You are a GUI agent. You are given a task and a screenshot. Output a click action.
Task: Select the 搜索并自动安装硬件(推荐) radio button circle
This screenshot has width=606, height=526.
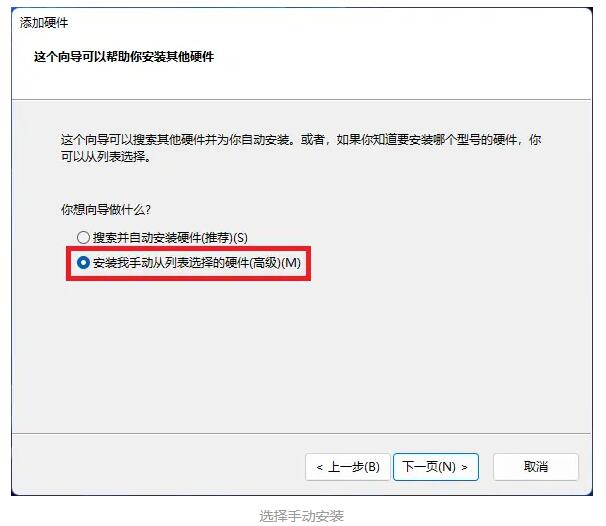coord(83,237)
